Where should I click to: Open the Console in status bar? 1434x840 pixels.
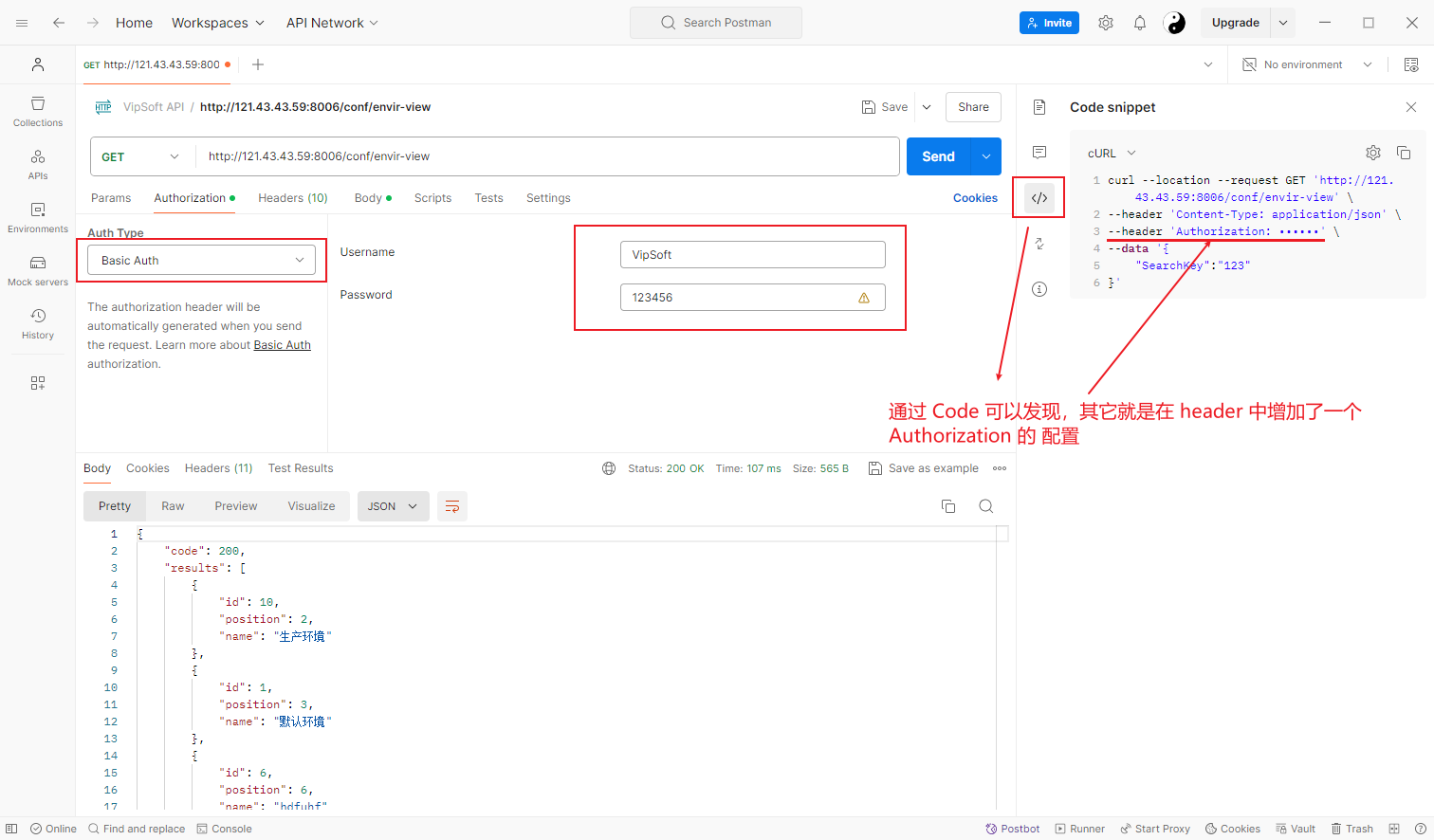click(x=224, y=829)
